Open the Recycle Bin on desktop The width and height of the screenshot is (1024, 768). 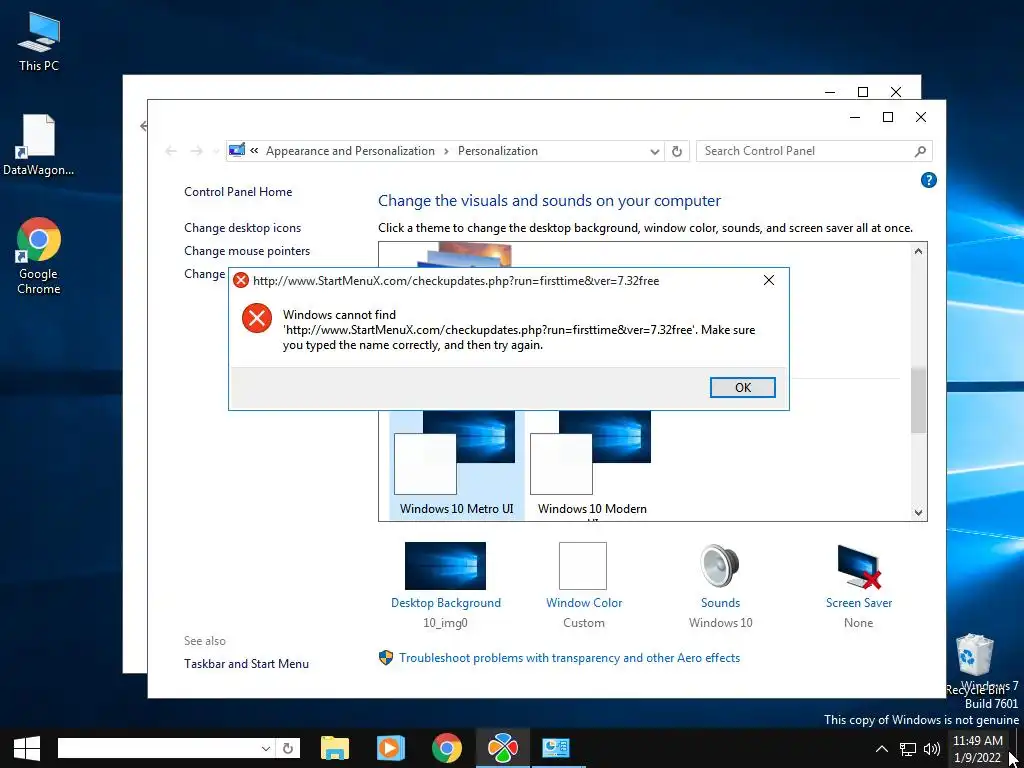click(975, 663)
